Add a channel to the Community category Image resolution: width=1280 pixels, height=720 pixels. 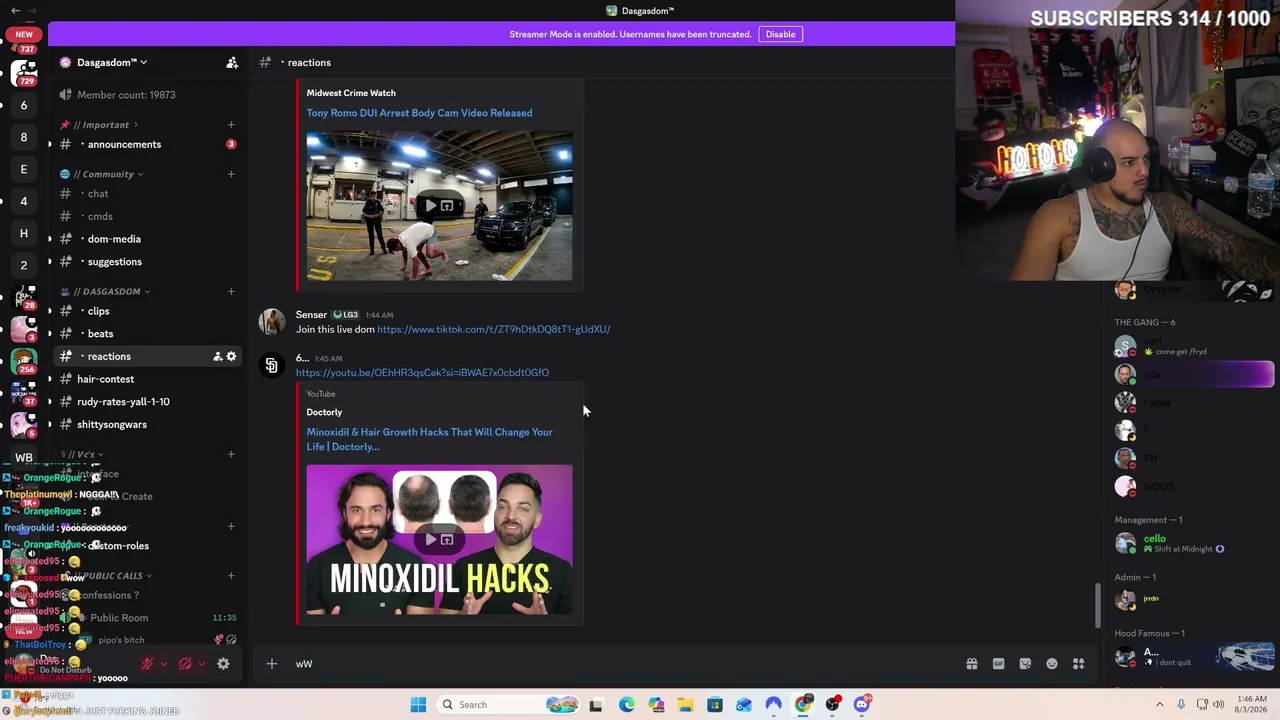231,174
